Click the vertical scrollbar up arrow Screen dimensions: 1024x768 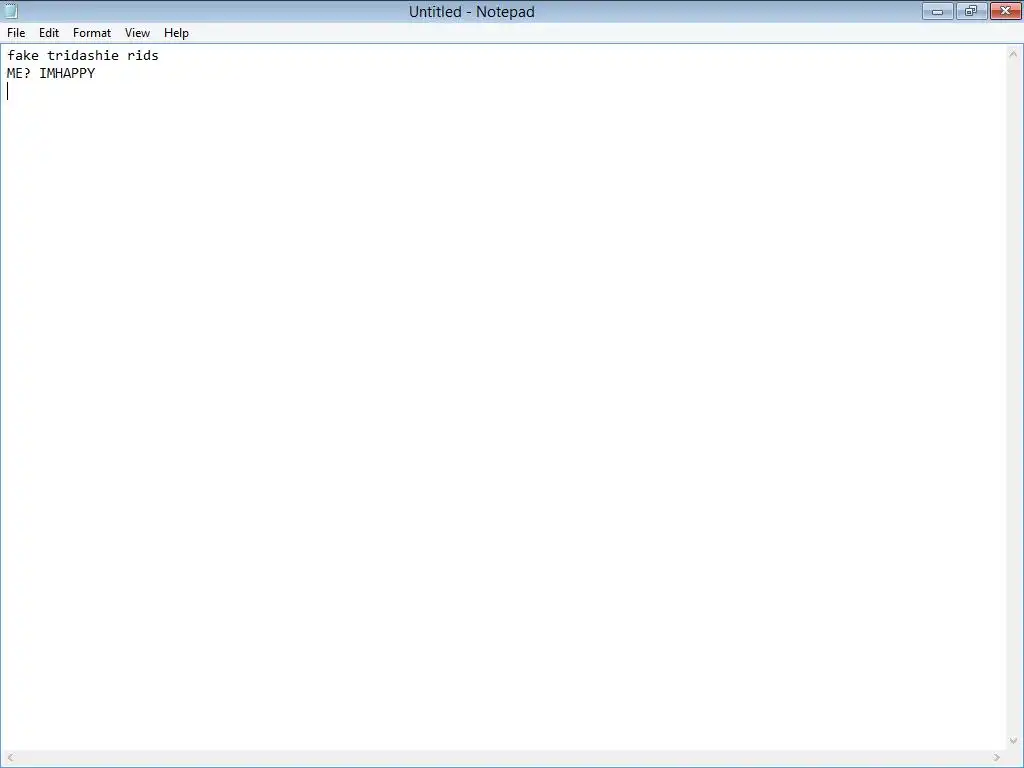[1013, 55]
